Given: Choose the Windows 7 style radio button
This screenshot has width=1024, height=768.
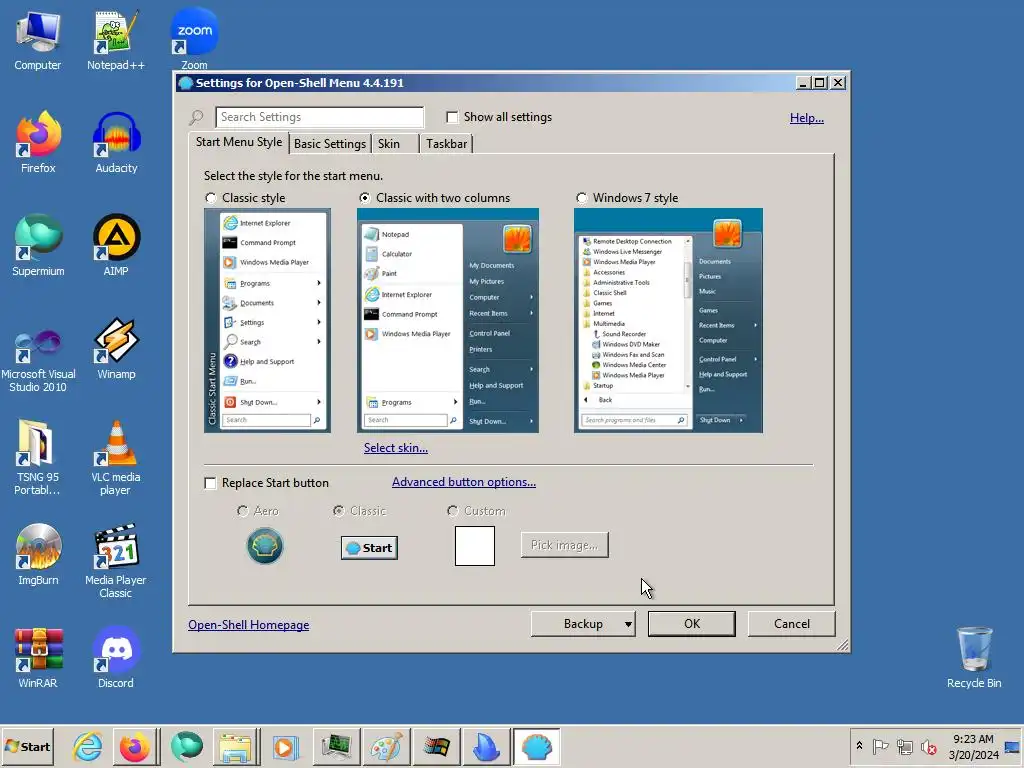Looking at the screenshot, I should click(x=582, y=198).
